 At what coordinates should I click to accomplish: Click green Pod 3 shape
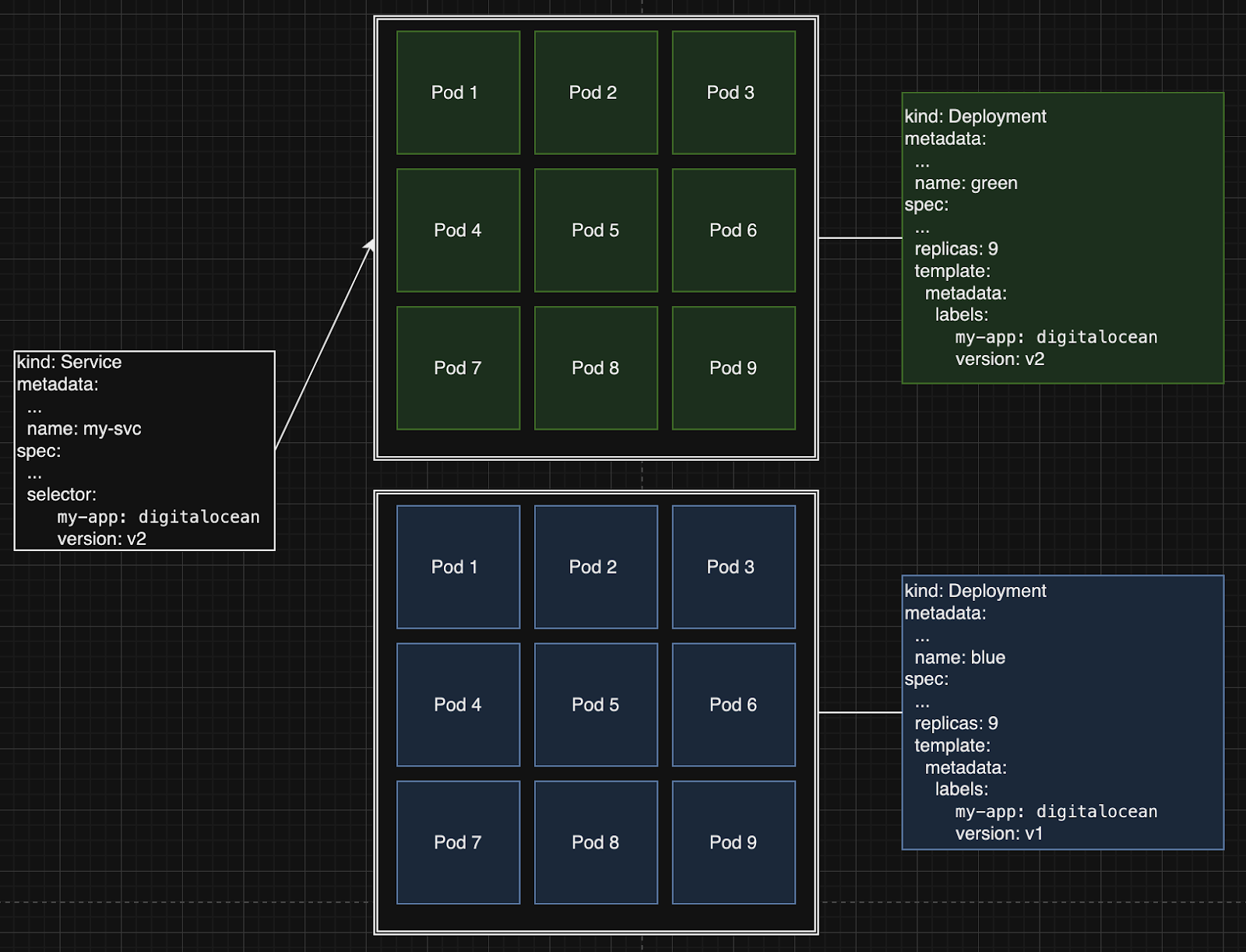(x=734, y=93)
